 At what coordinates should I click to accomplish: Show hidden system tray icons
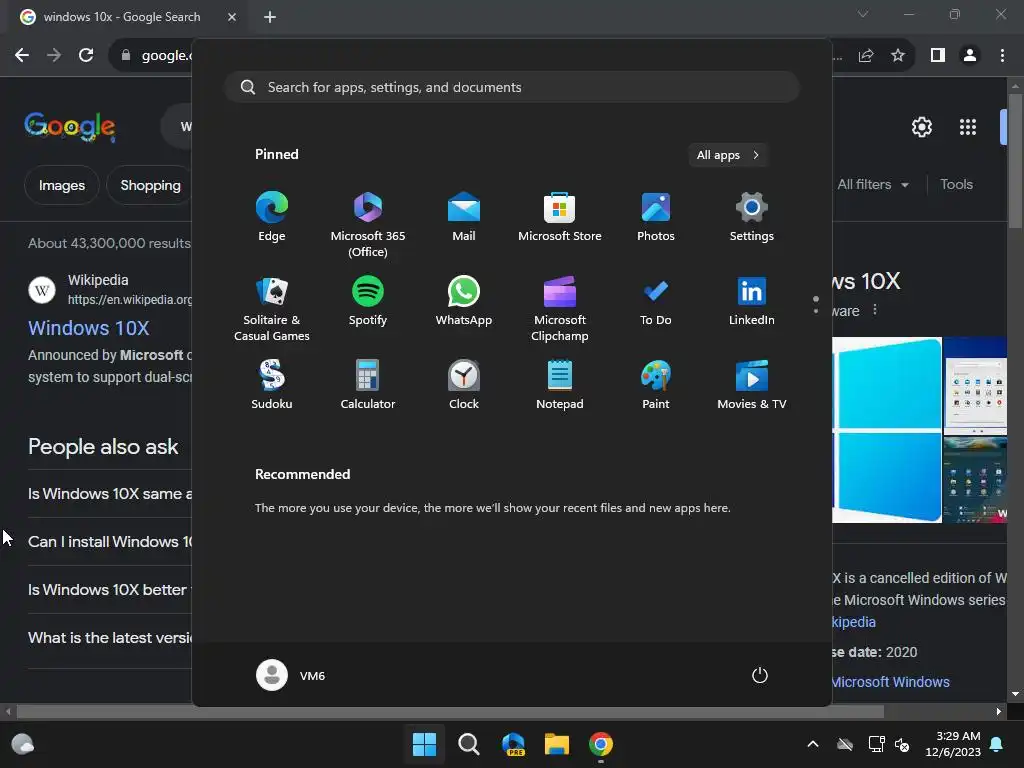[x=813, y=744]
